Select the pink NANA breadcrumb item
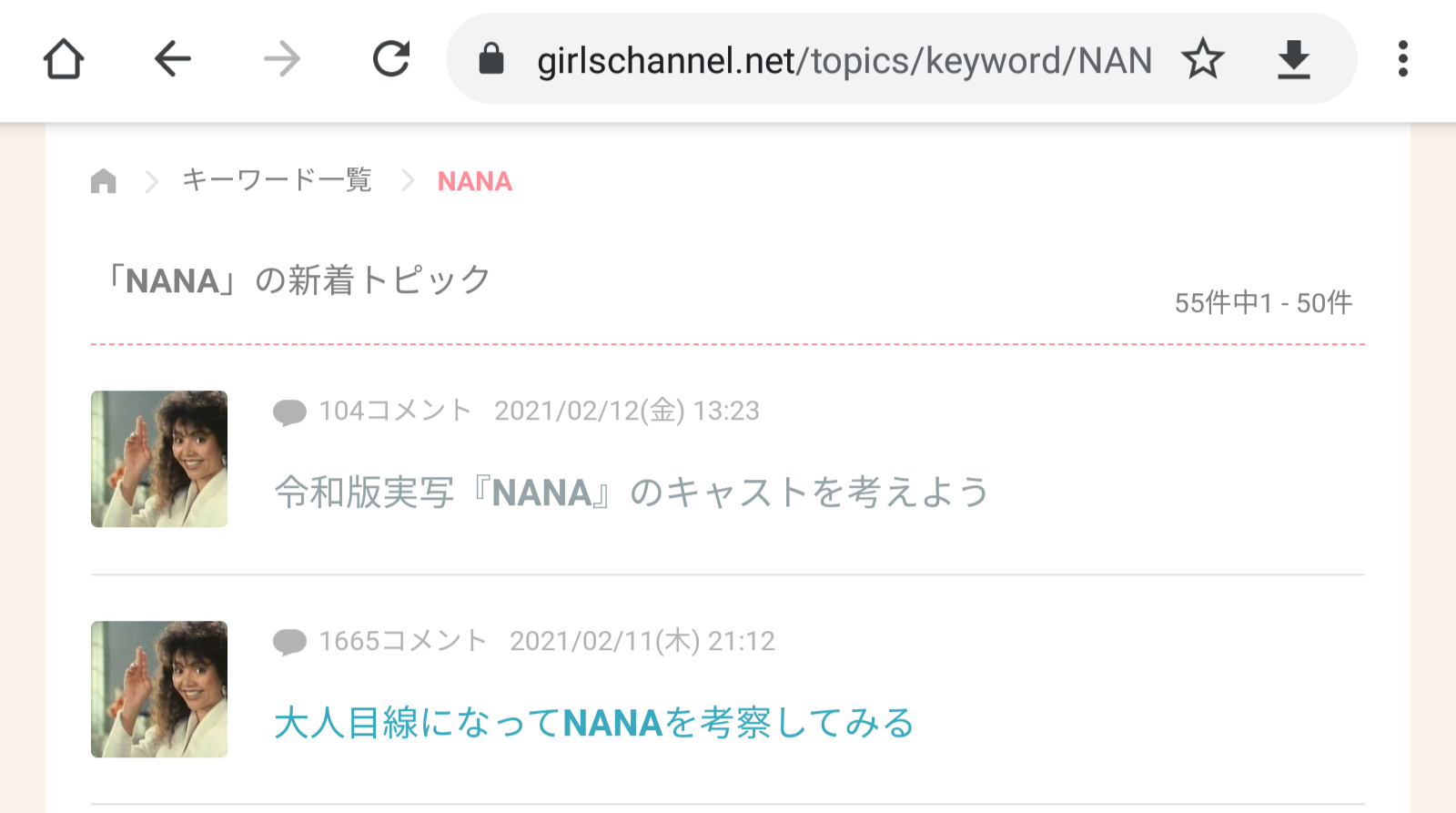Image resolution: width=1456 pixels, height=813 pixels. [475, 181]
